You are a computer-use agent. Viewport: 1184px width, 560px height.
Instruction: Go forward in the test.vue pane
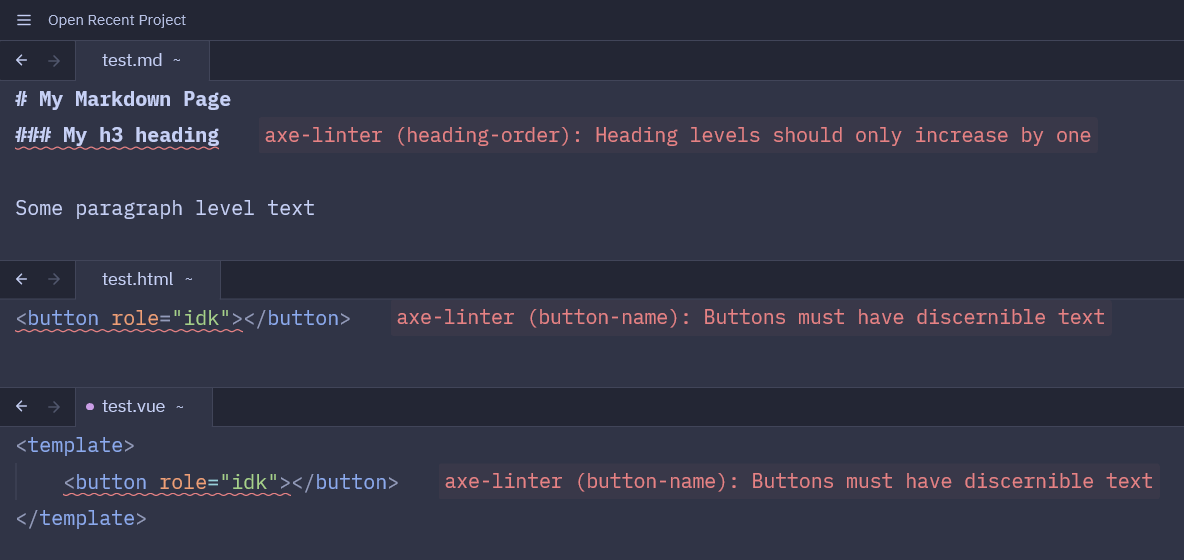pyautogui.click(x=54, y=406)
